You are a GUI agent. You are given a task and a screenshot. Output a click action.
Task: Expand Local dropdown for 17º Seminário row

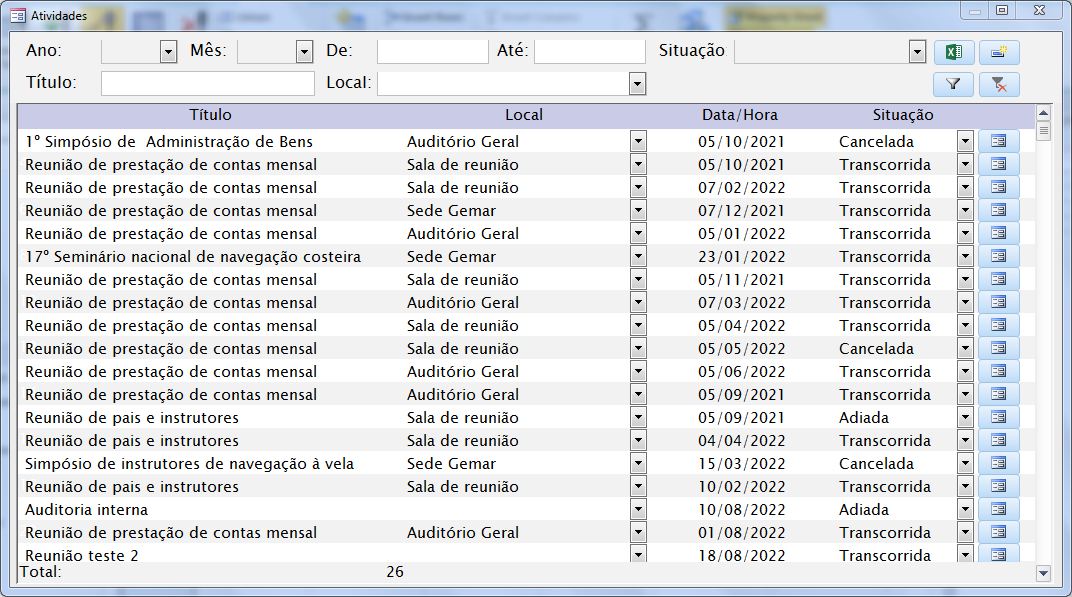tap(638, 257)
